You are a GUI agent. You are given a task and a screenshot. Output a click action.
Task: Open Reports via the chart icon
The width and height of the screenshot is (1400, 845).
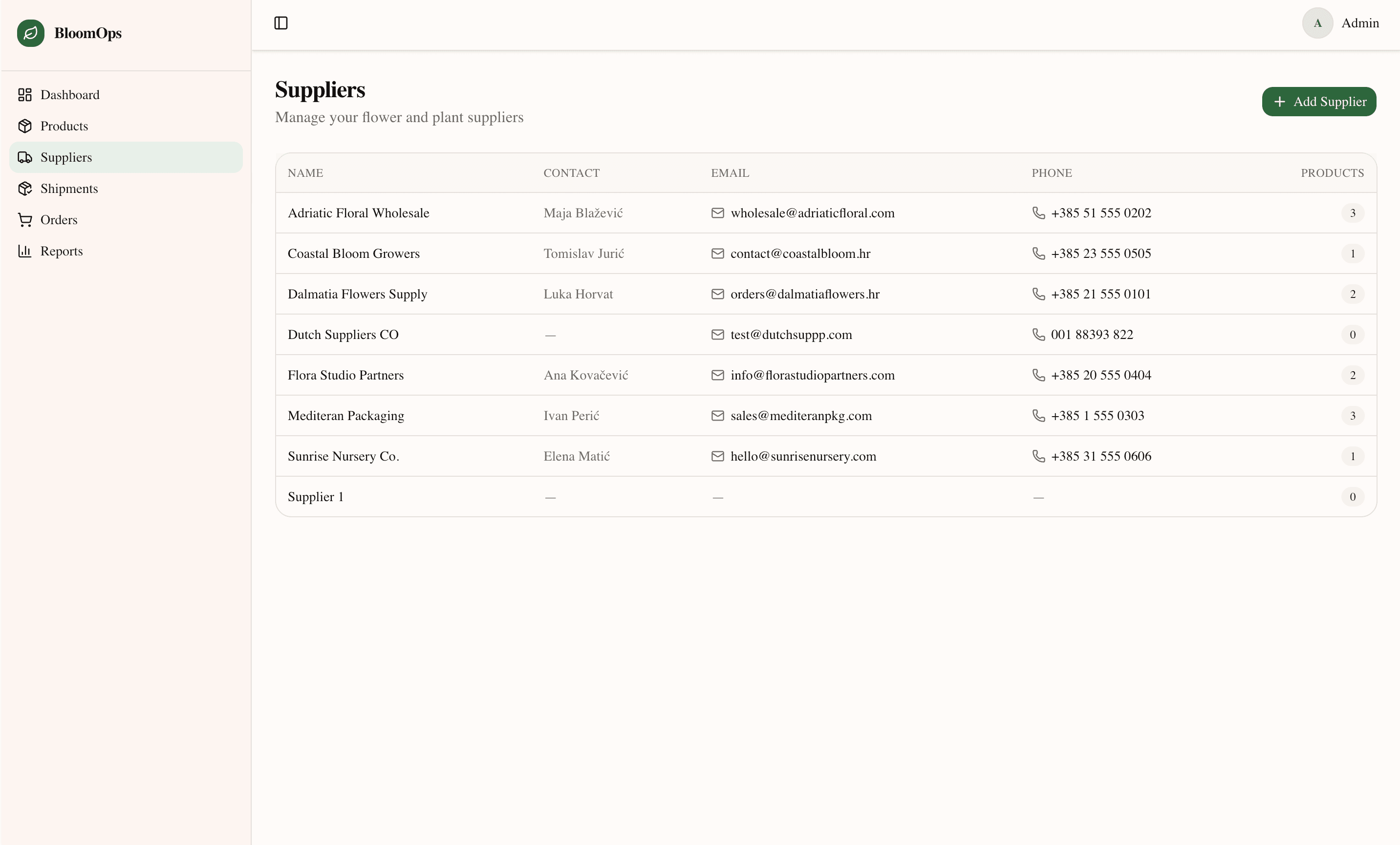[x=25, y=251]
